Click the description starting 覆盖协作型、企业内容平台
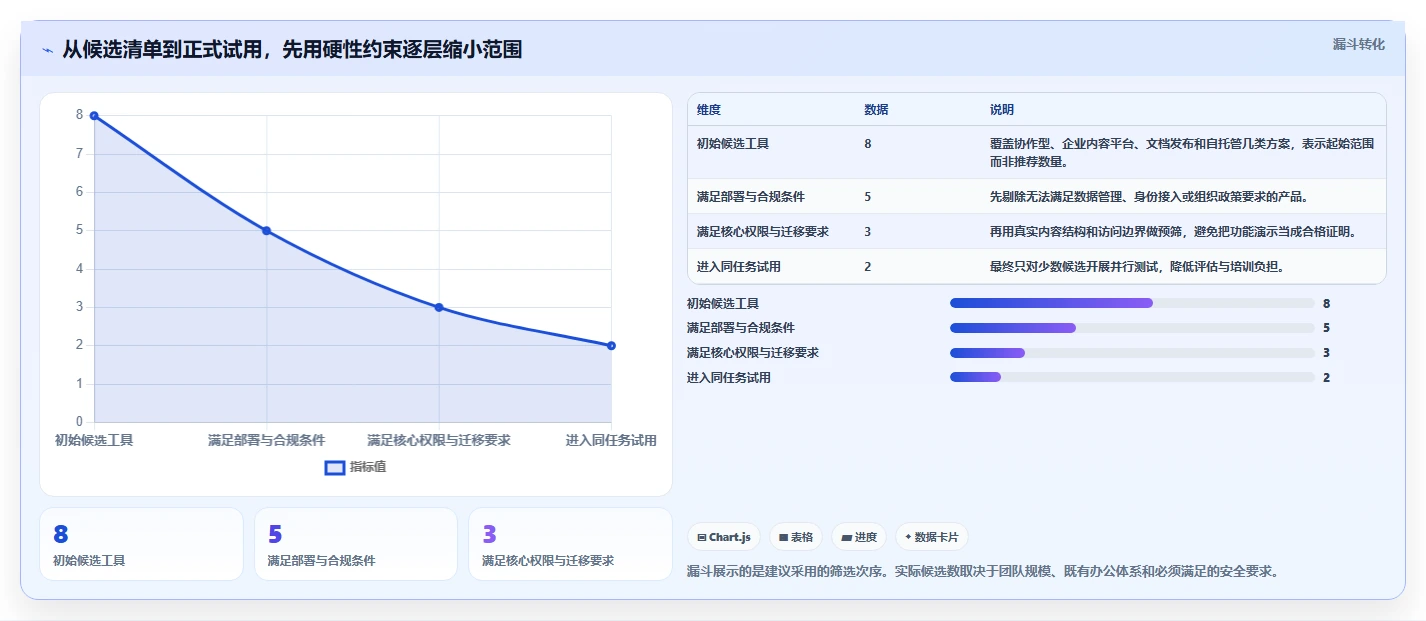Image resolution: width=1426 pixels, height=621 pixels. (x=1182, y=152)
